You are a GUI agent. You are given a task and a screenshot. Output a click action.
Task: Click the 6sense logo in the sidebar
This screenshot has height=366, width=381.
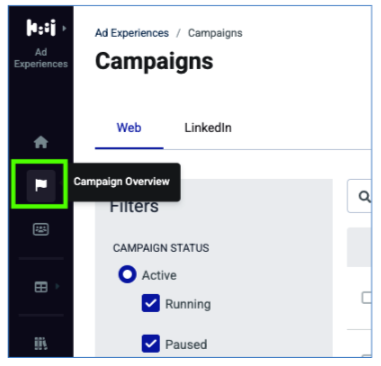(41, 28)
